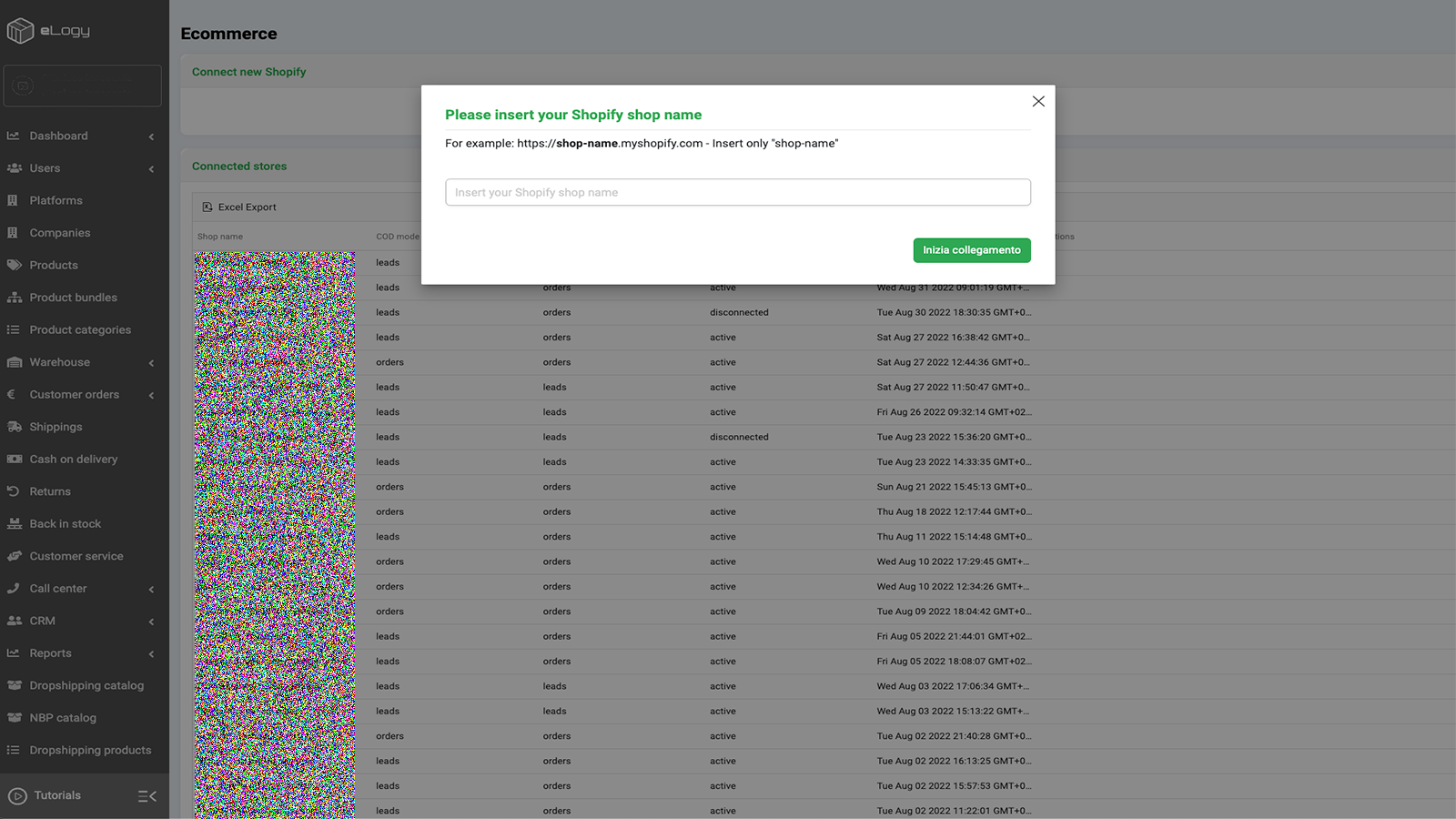Expand the Reports section
Screen dimensions: 1456x819
coord(152,652)
